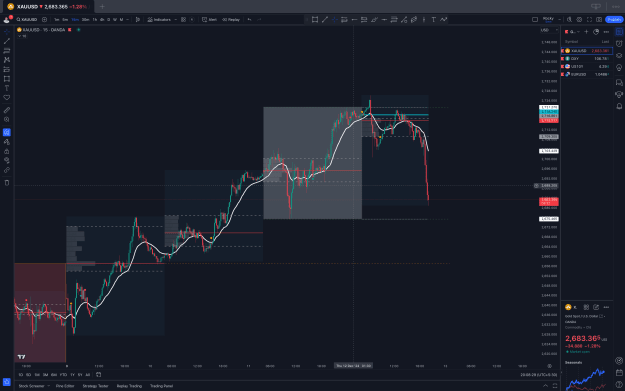Collapse the indicator legend chevron under XAUUSD title
This screenshot has width=625, height=391.
click(x=19, y=36)
